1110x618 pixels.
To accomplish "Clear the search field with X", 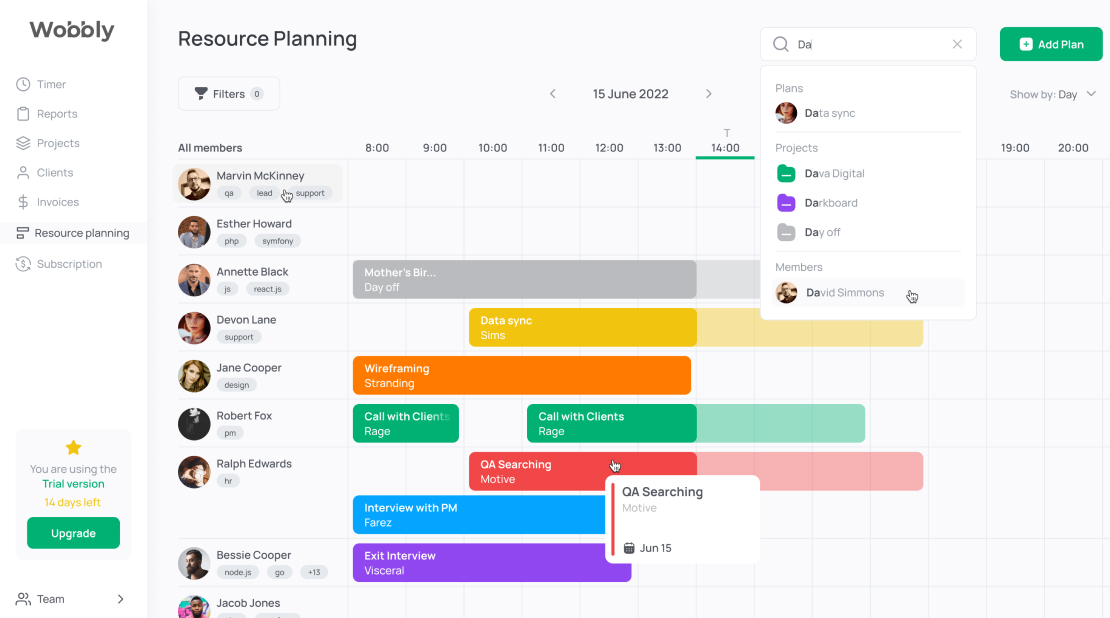I will (x=957, y=44).
